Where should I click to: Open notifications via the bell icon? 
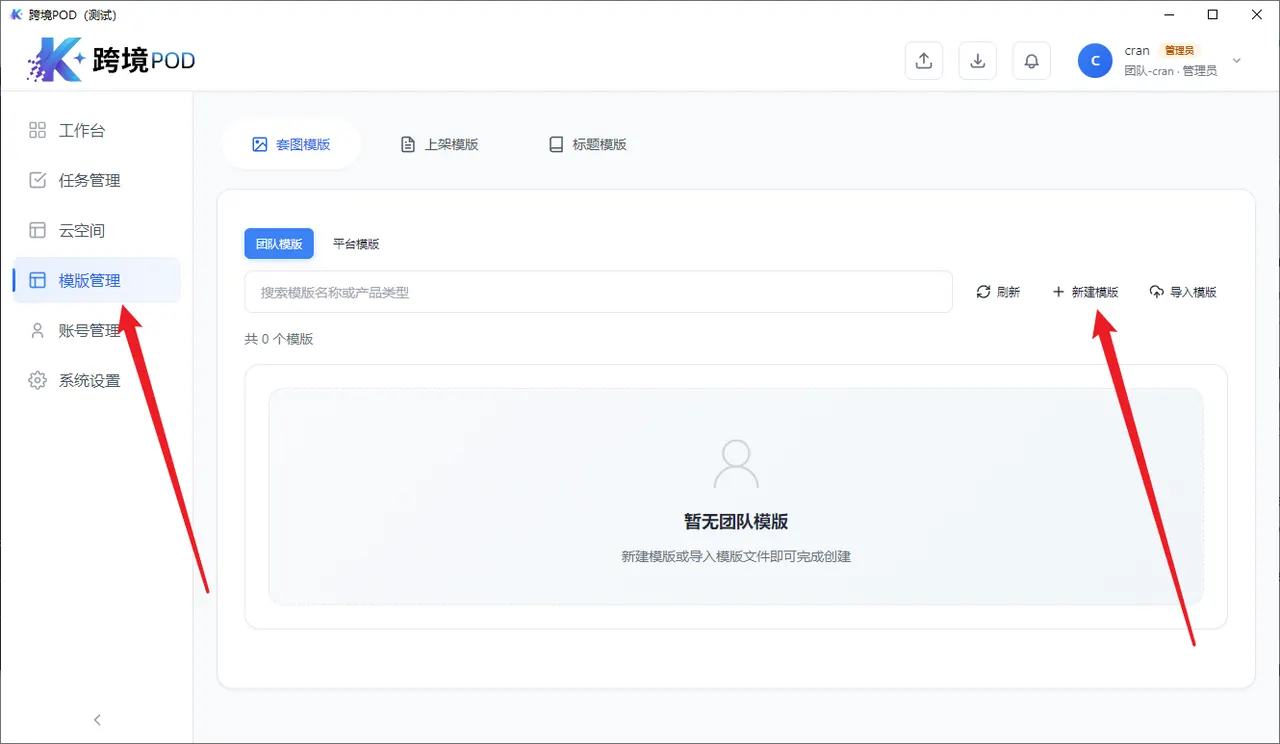[1031, 60]
